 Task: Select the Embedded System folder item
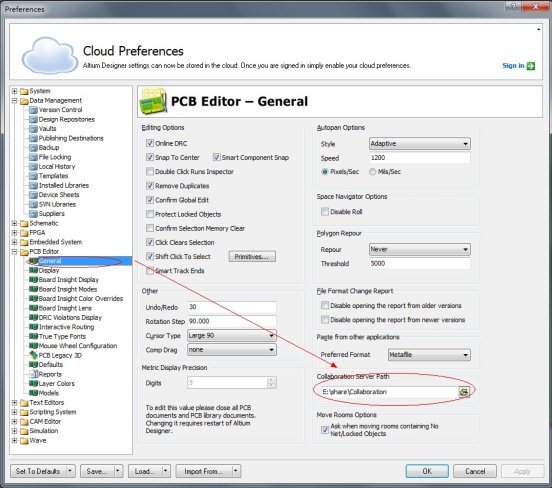[56, 242]
